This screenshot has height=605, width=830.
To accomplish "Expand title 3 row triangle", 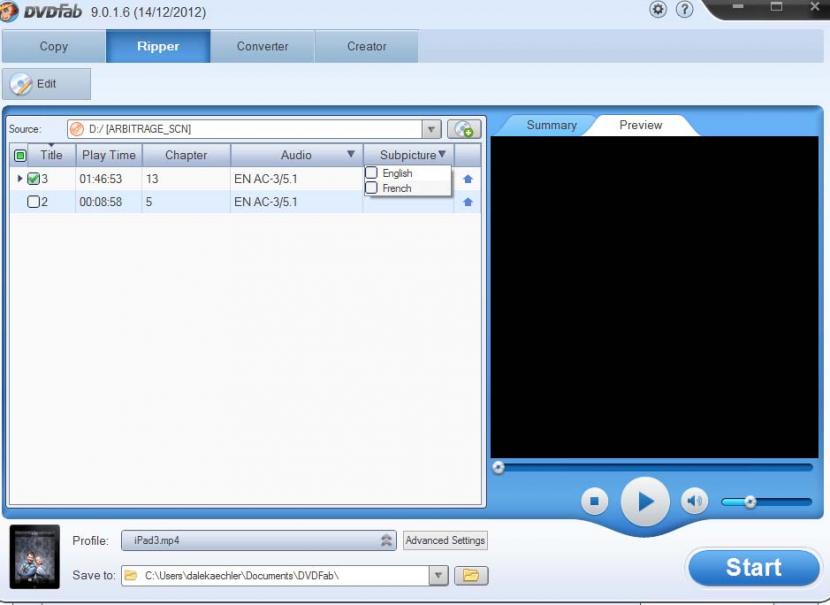I will [20, 178].
